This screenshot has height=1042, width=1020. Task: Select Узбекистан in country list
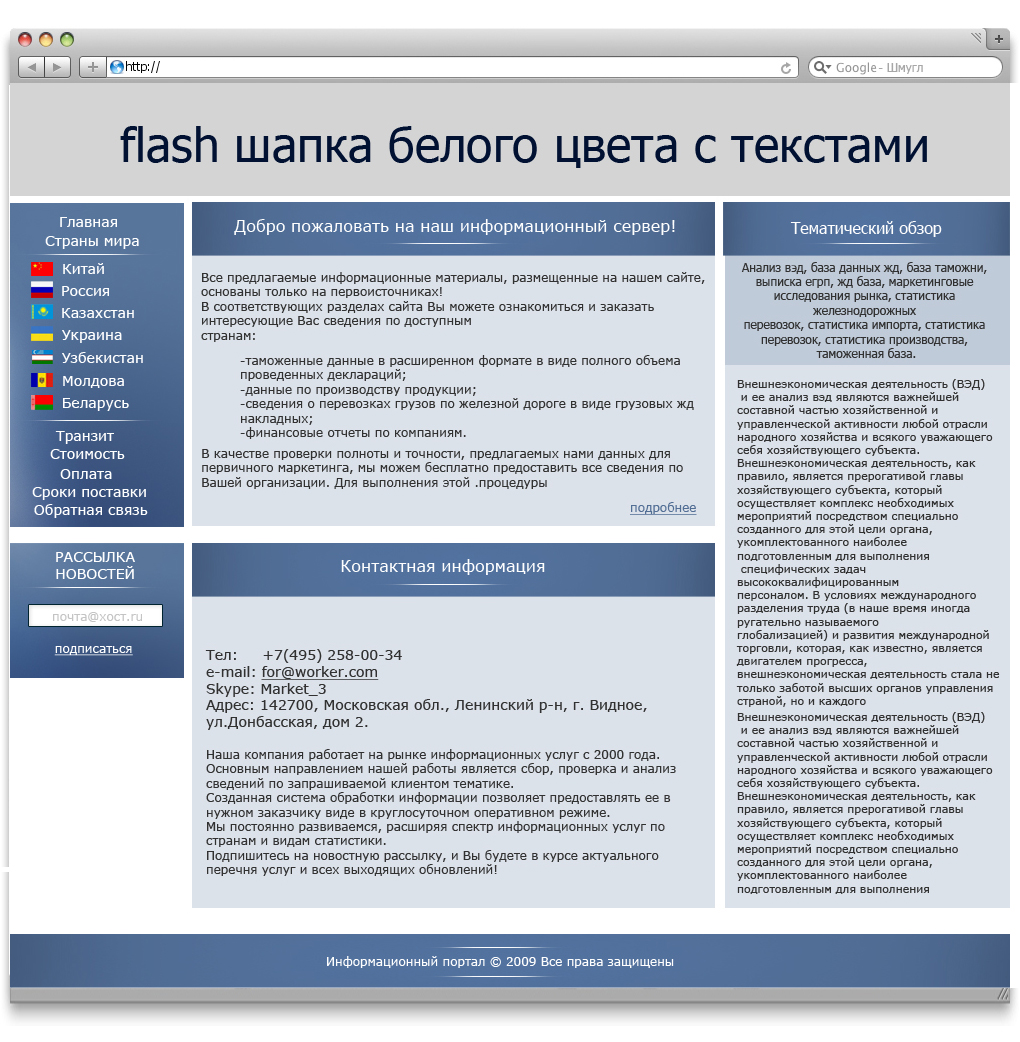[x=102, y=358]
